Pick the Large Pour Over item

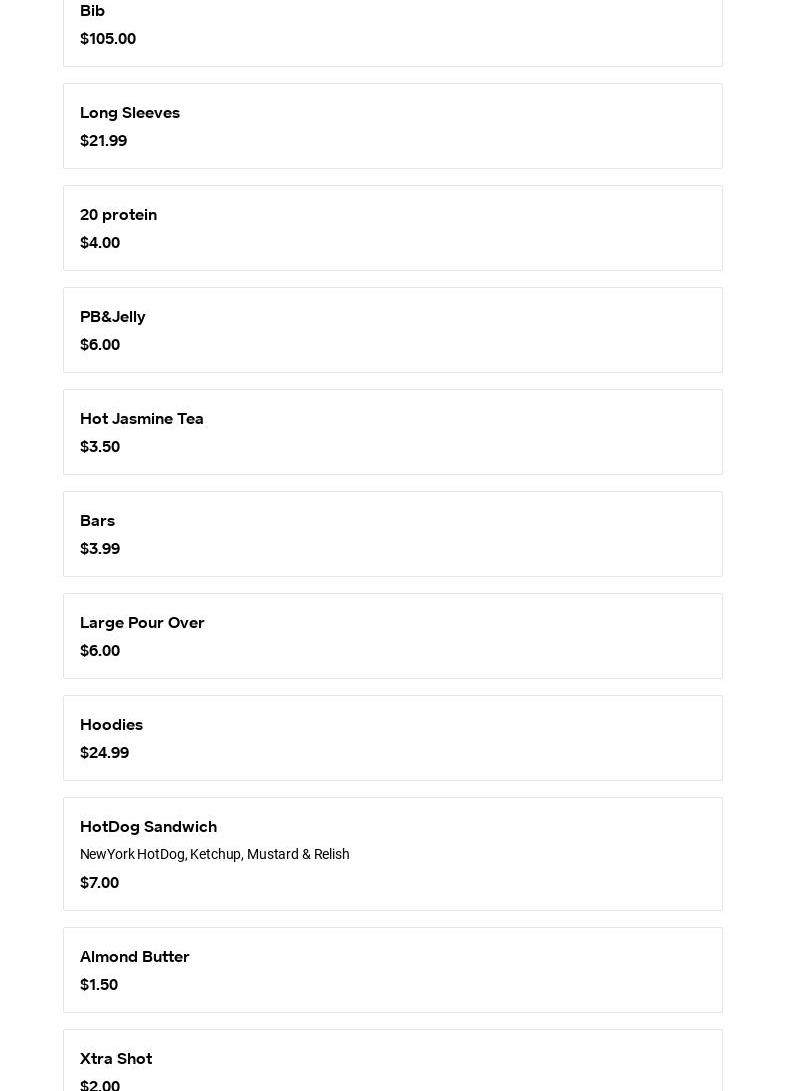point(392,636)
